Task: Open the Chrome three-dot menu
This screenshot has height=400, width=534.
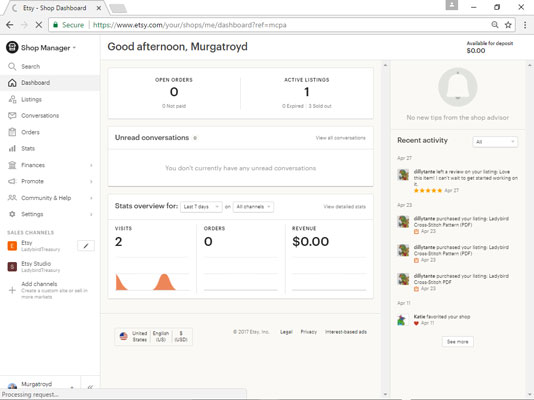Action: click(x=525, y=25)
